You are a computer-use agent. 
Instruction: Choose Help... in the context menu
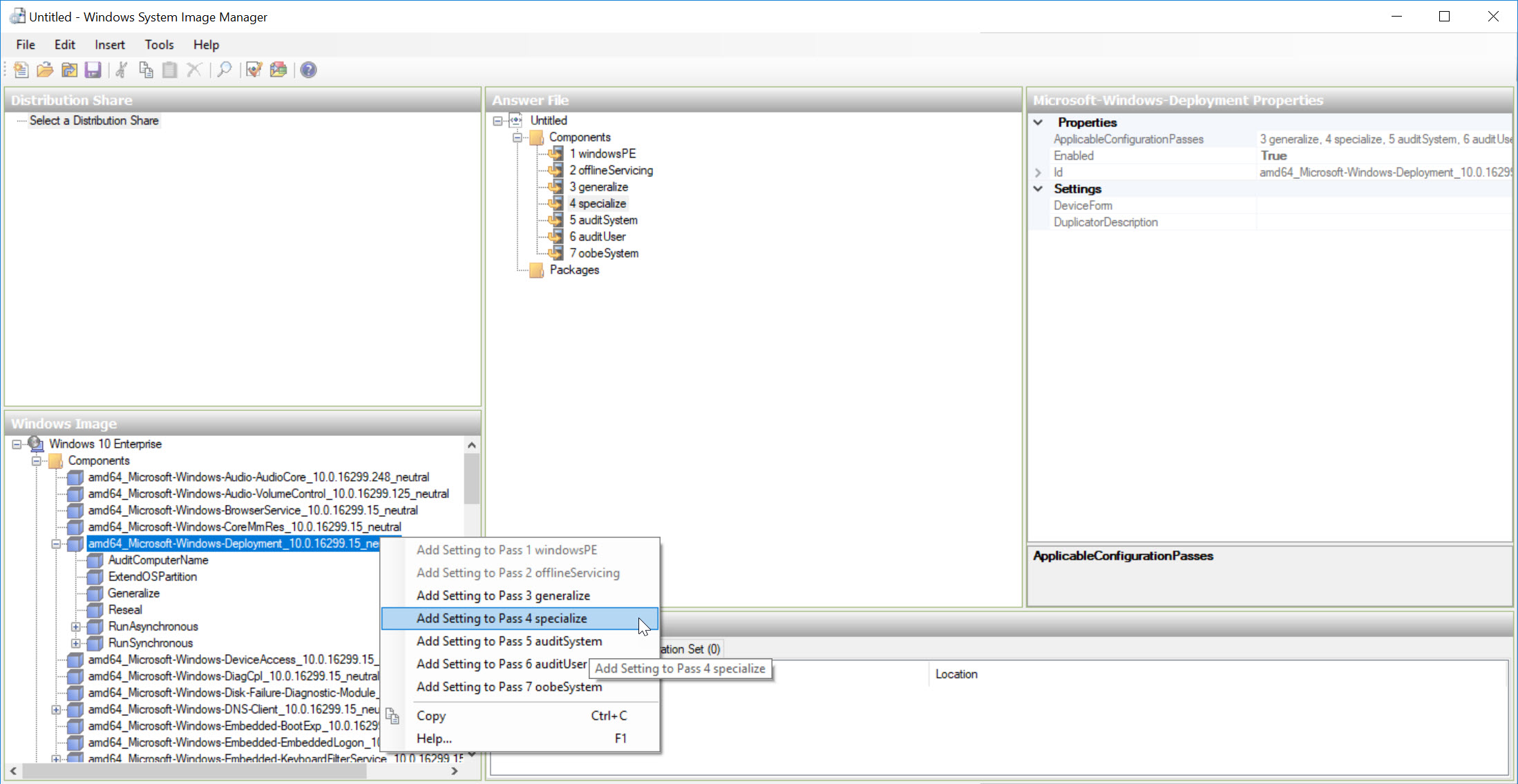[520, 738]
